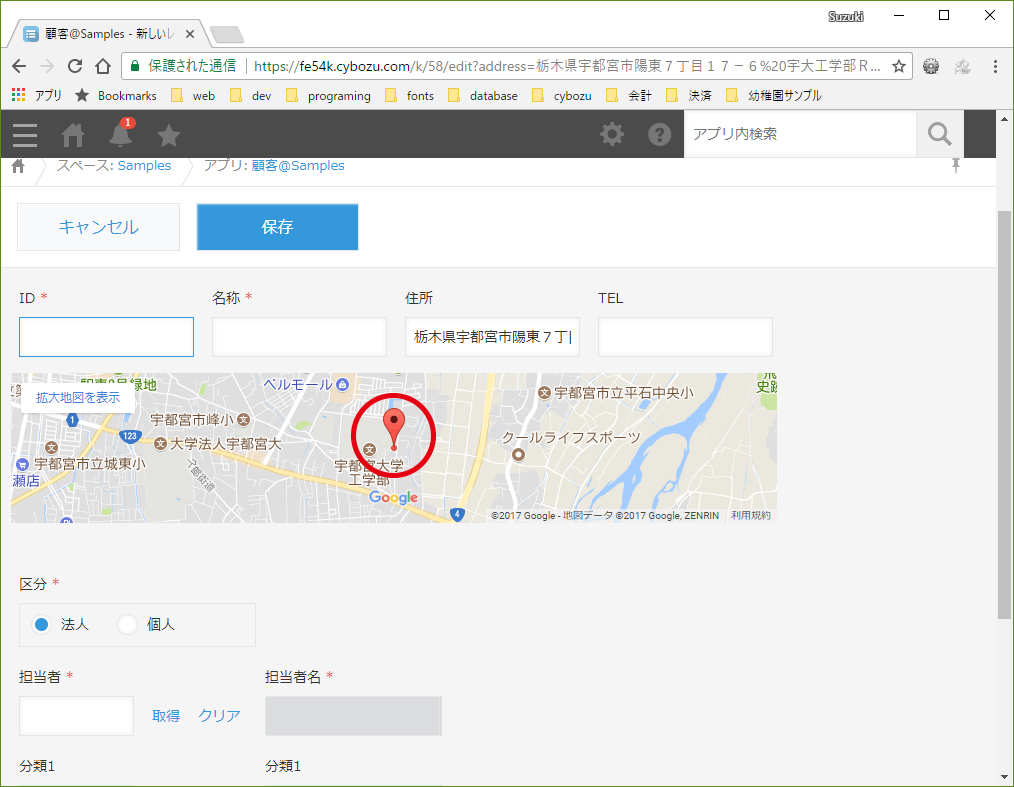Open the programing bookmarks folder
The image size is (1014, 787).
tap(329, 96)
